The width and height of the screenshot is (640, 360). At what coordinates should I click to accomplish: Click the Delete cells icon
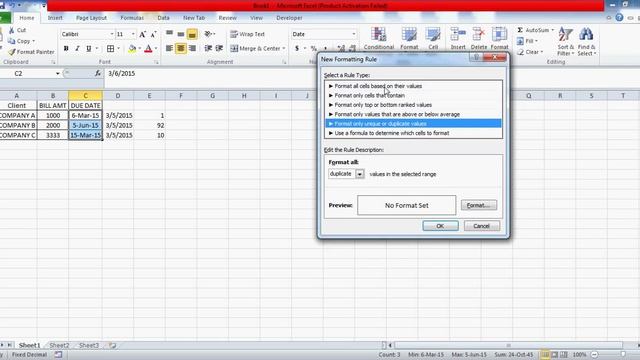point(479,35)
